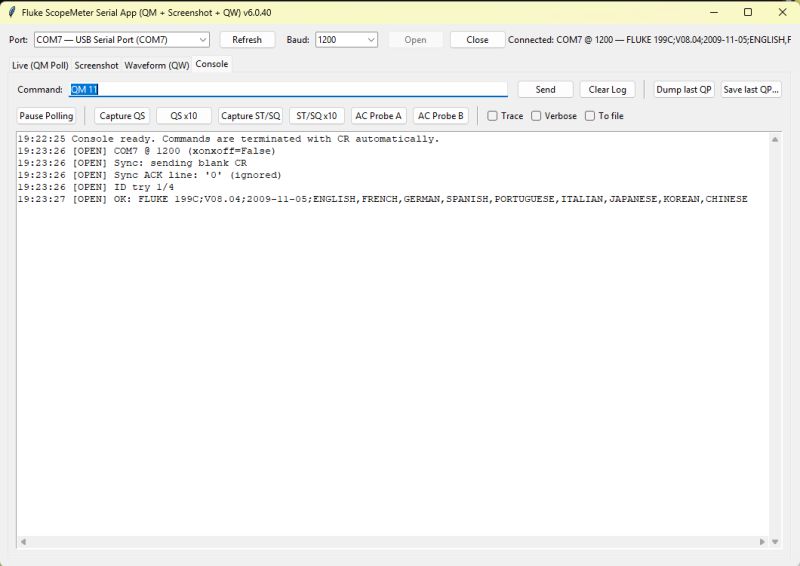The image size is (800, 566).
Task: Click the 'Console ready' log line
Action: coord(228,139)
